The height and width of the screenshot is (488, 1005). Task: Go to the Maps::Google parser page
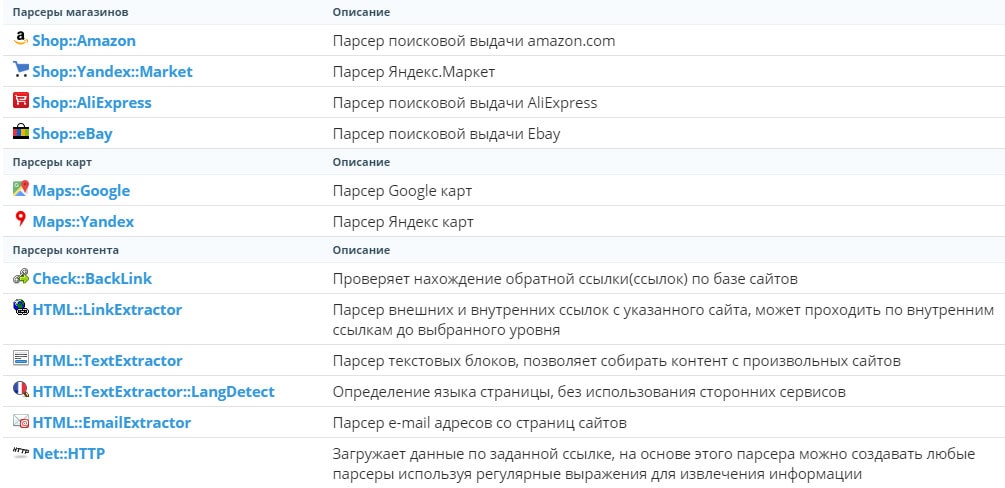point(81,191)
